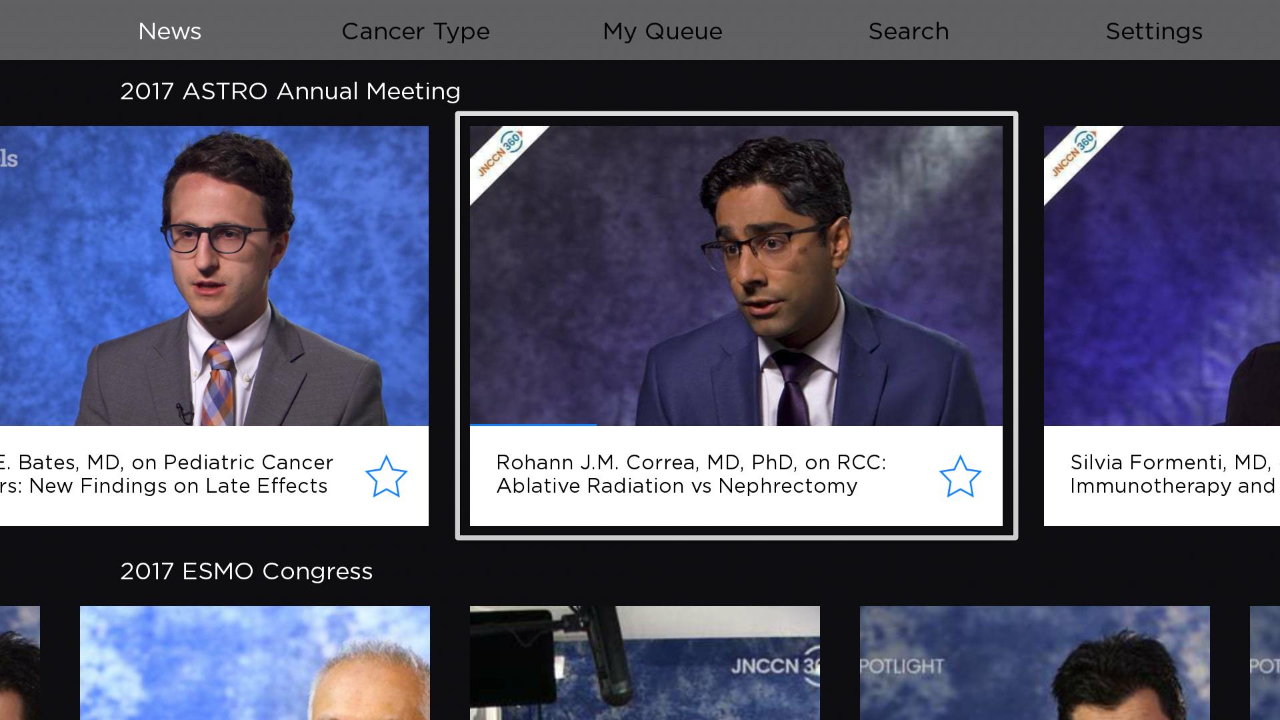Play the Rohann J.M. Correa video thumbnail
Image resolution: width=1280 pixels, height=720 pixels.
point(736,275)
